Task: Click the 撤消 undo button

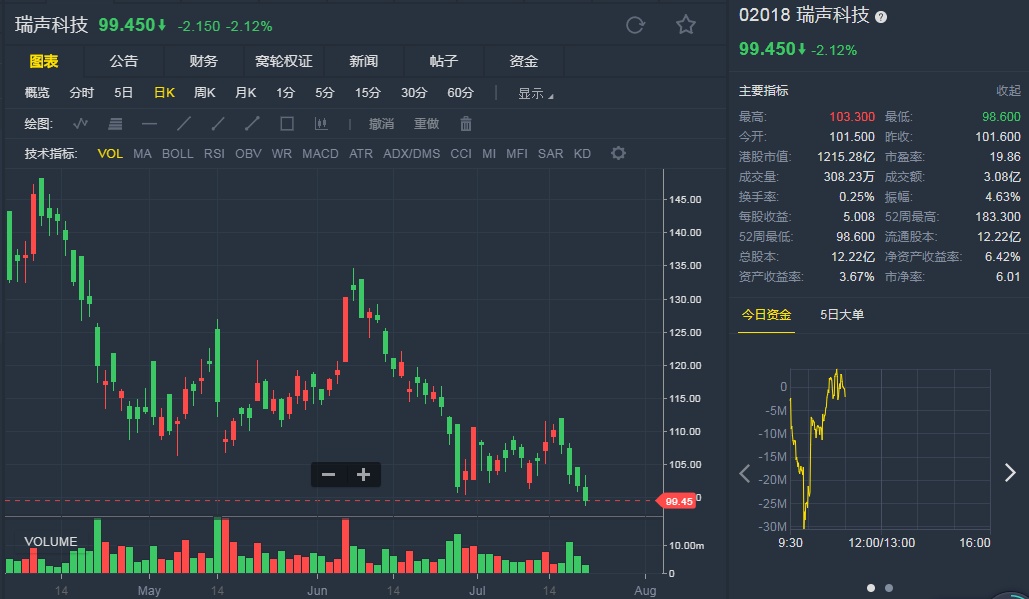Action: 381,124
